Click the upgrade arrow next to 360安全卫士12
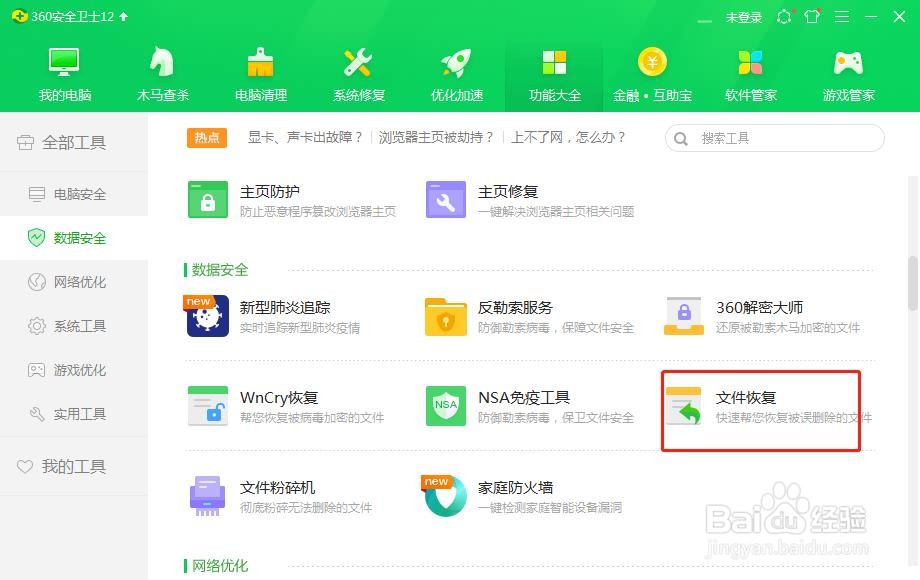920x580 pixels. (x=123, y=16)
